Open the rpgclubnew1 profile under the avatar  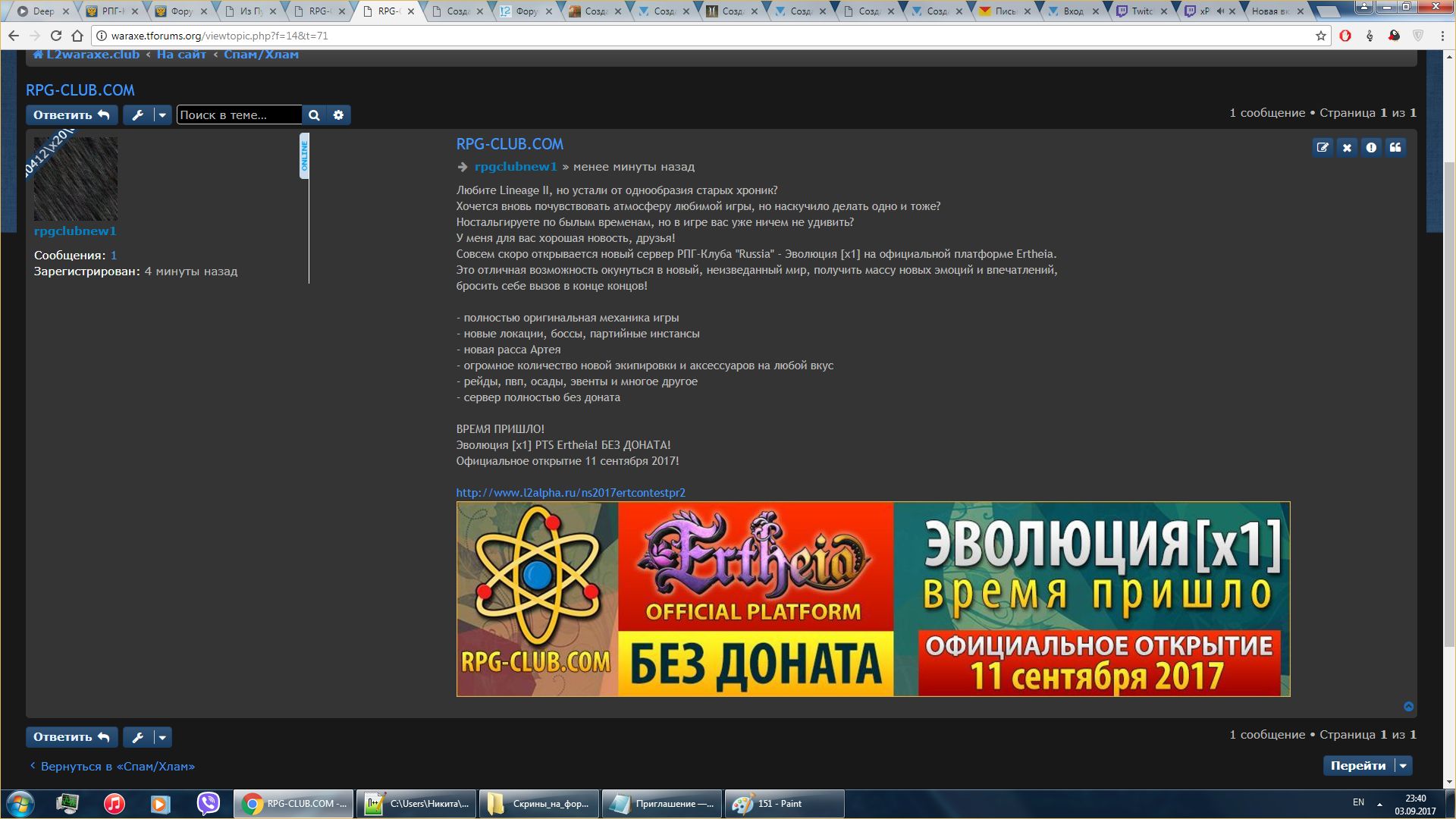point(75,231)
